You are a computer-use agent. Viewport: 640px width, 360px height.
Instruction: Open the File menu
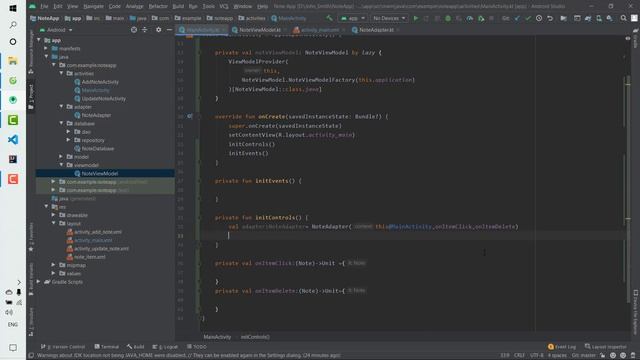click(x=44, y=7)
